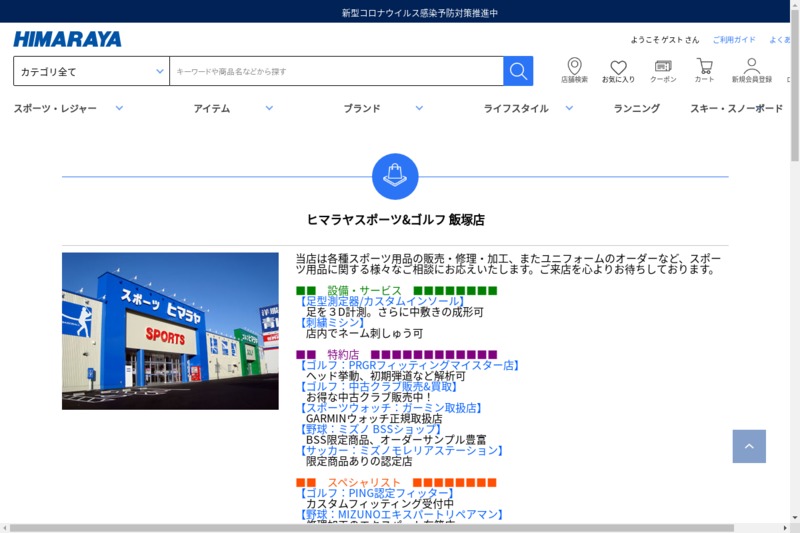Click the ようこそゲストさん greeting text
Screen dimensions: 800x533
coord(665,40)
